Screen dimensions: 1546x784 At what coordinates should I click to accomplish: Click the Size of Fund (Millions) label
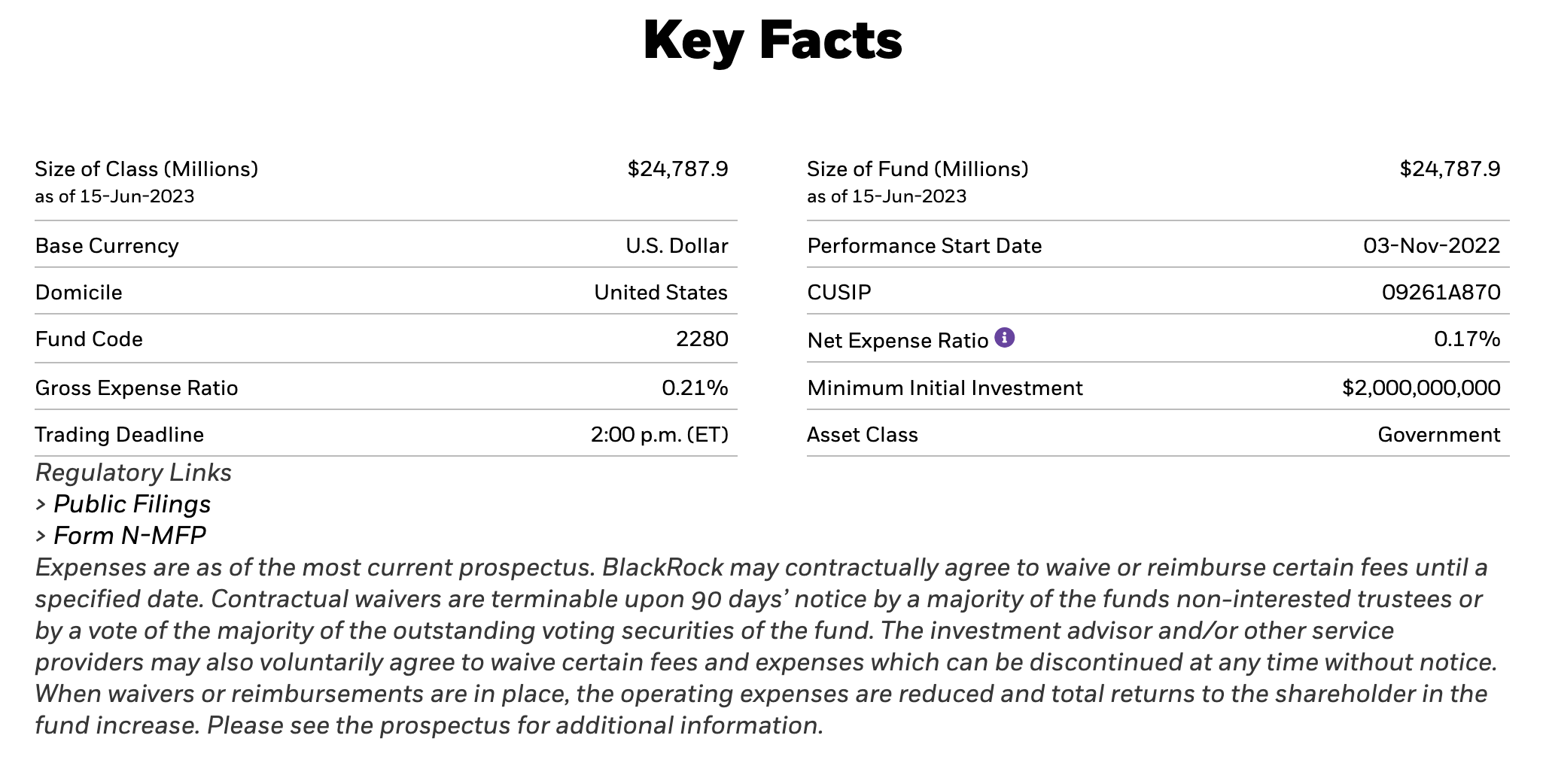(x=917, y=169)
